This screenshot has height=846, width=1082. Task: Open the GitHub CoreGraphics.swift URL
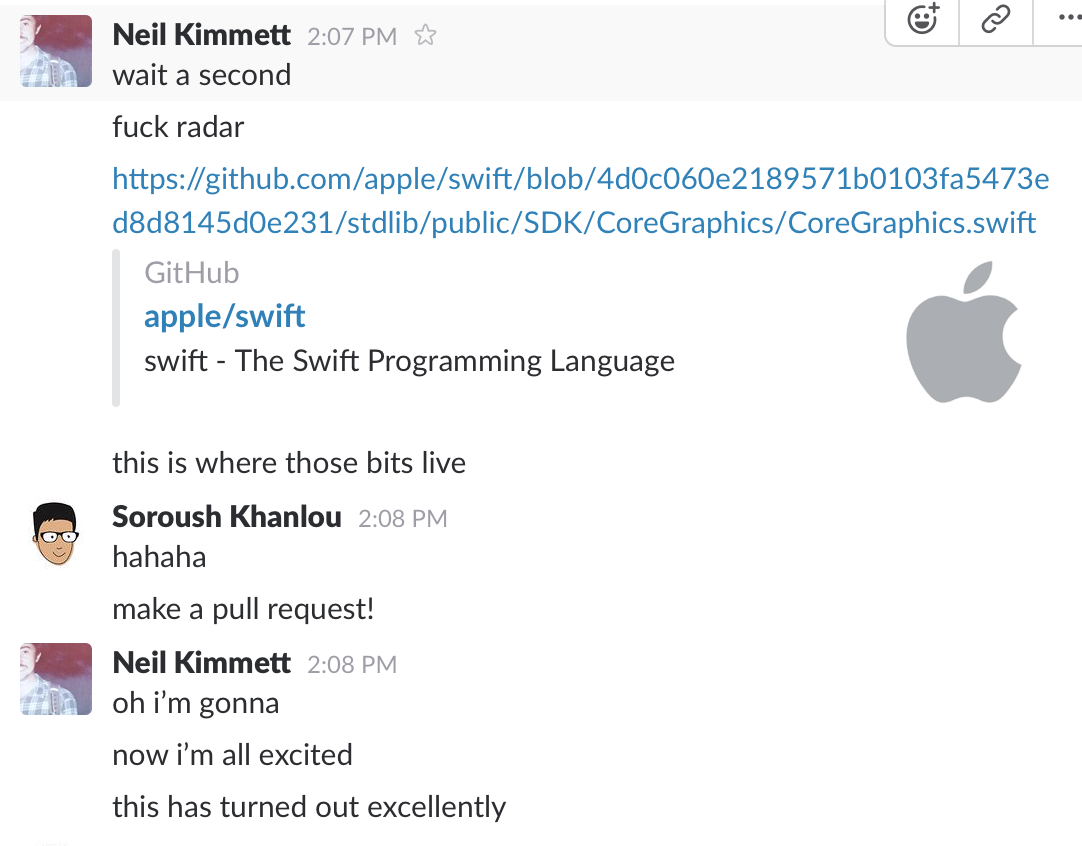click(580, 201)
